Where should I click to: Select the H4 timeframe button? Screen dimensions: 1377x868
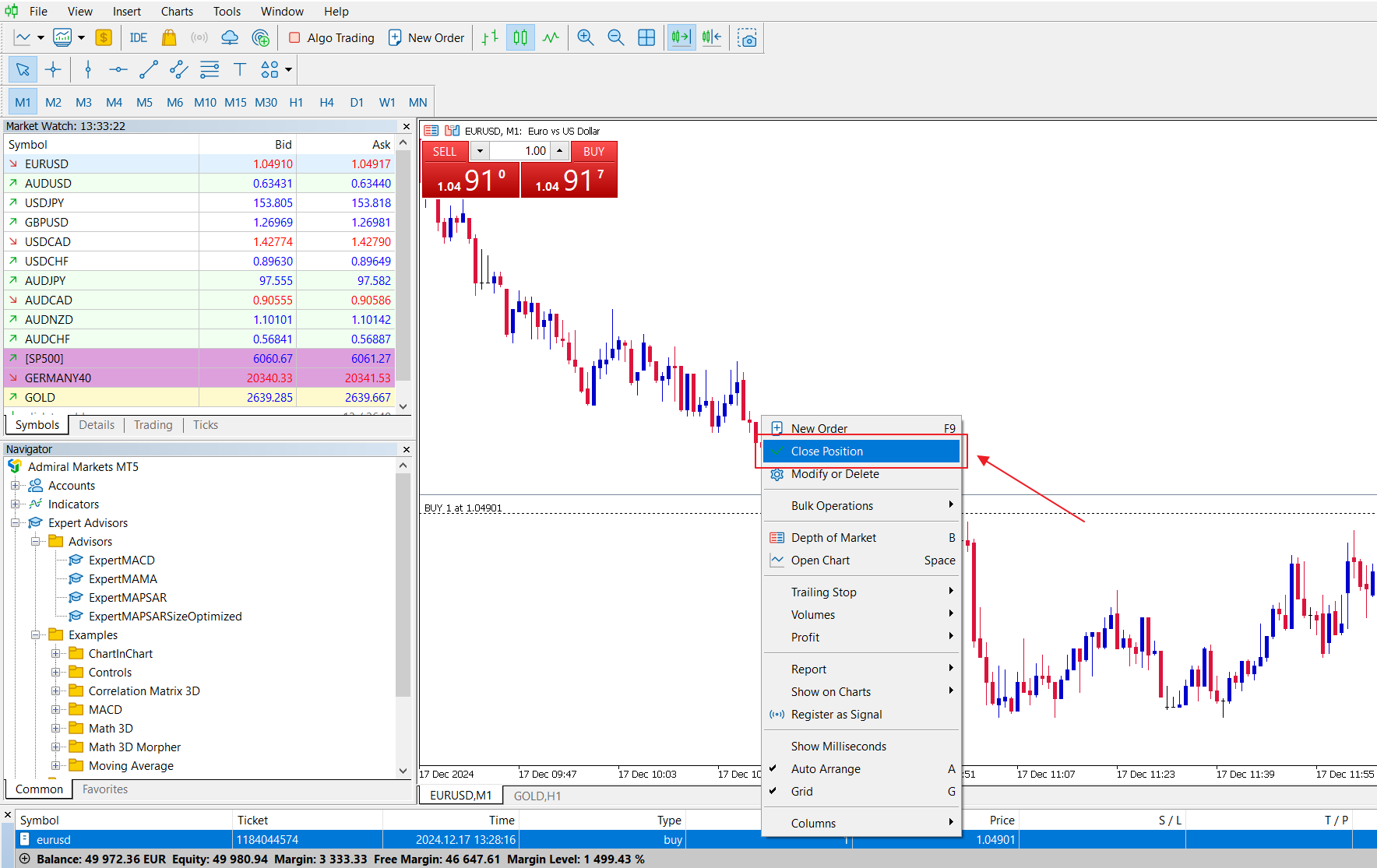[326, 102]
